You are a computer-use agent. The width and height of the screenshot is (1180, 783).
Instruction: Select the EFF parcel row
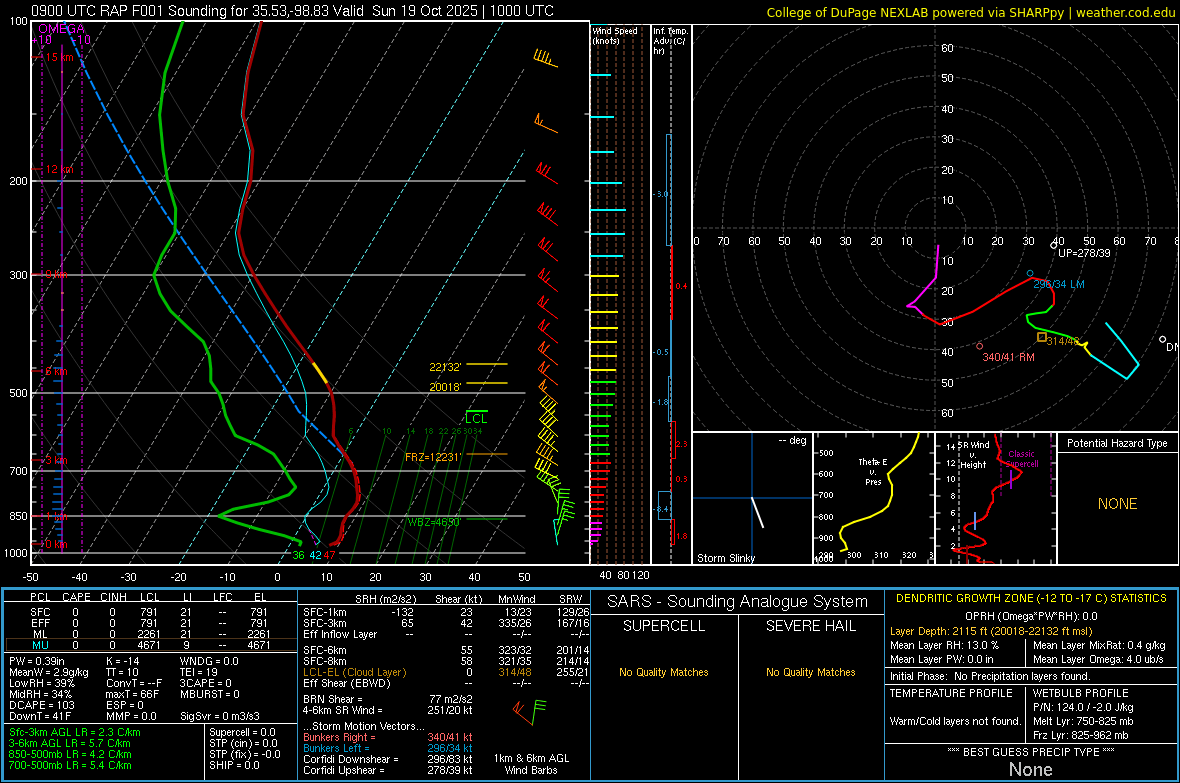click(151, 623)
